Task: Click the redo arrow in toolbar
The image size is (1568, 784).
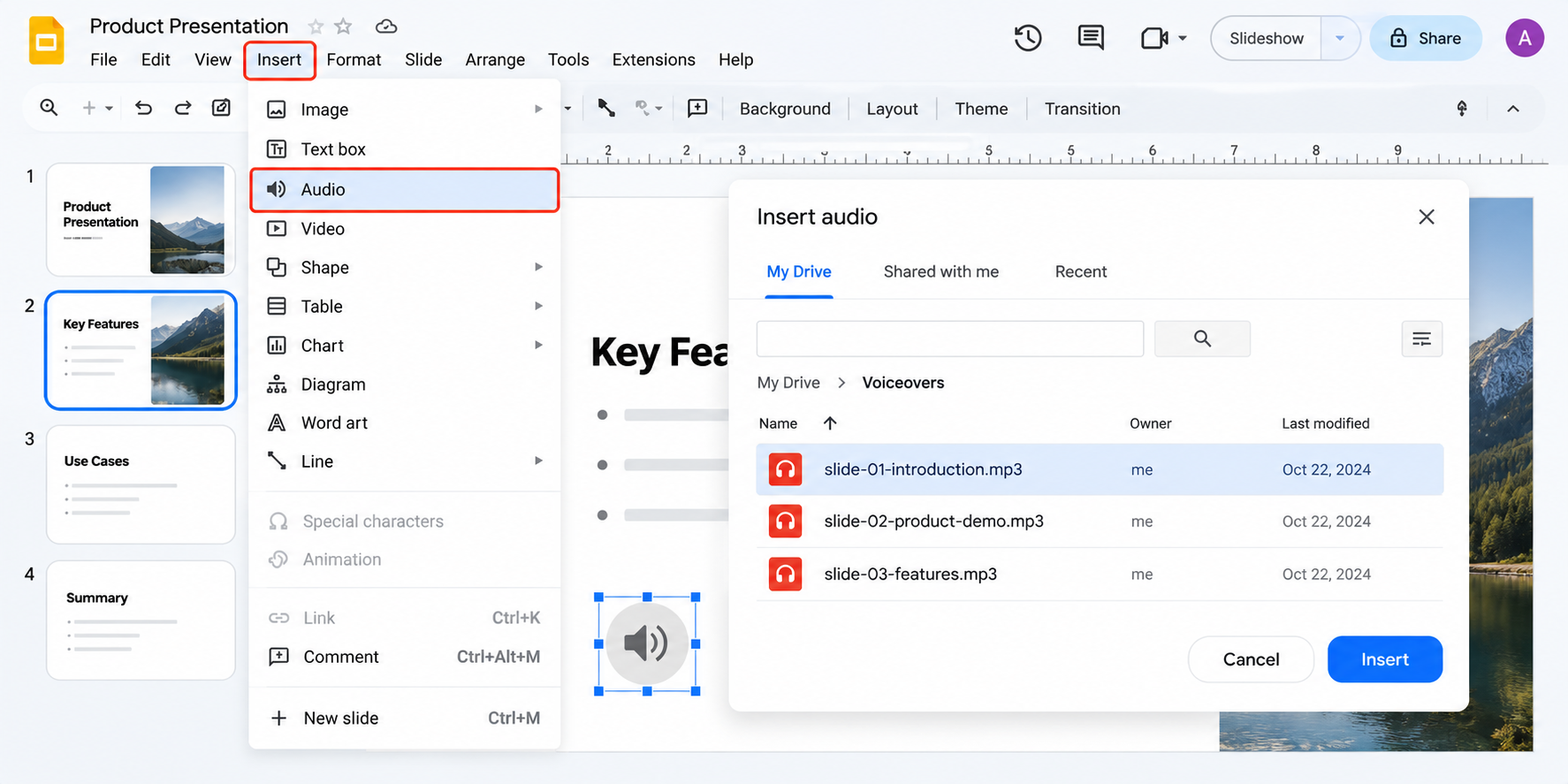Action: [x=183, y=108]
